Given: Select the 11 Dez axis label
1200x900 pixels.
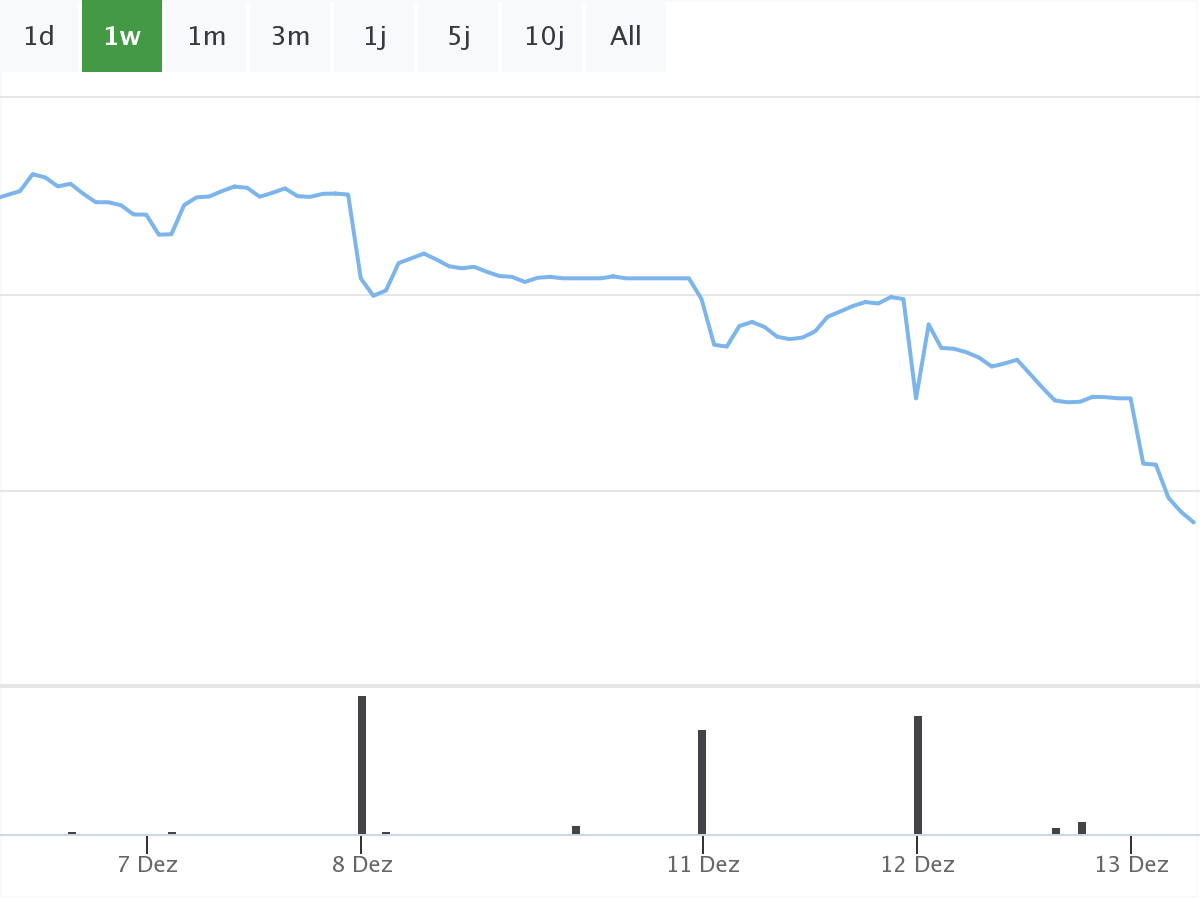Looking at the screenshot, I should click(x=703, y=864).
